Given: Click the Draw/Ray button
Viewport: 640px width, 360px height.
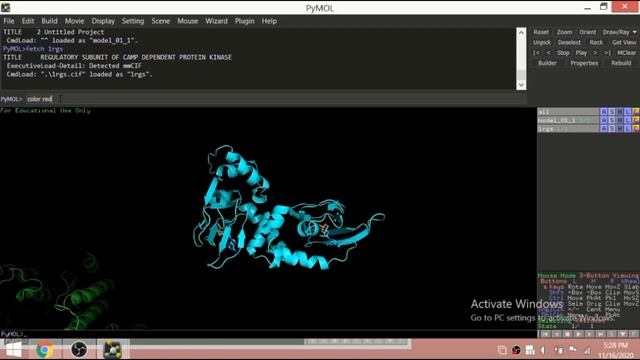Looking at the screenshot, I should (x=616, y=32).
